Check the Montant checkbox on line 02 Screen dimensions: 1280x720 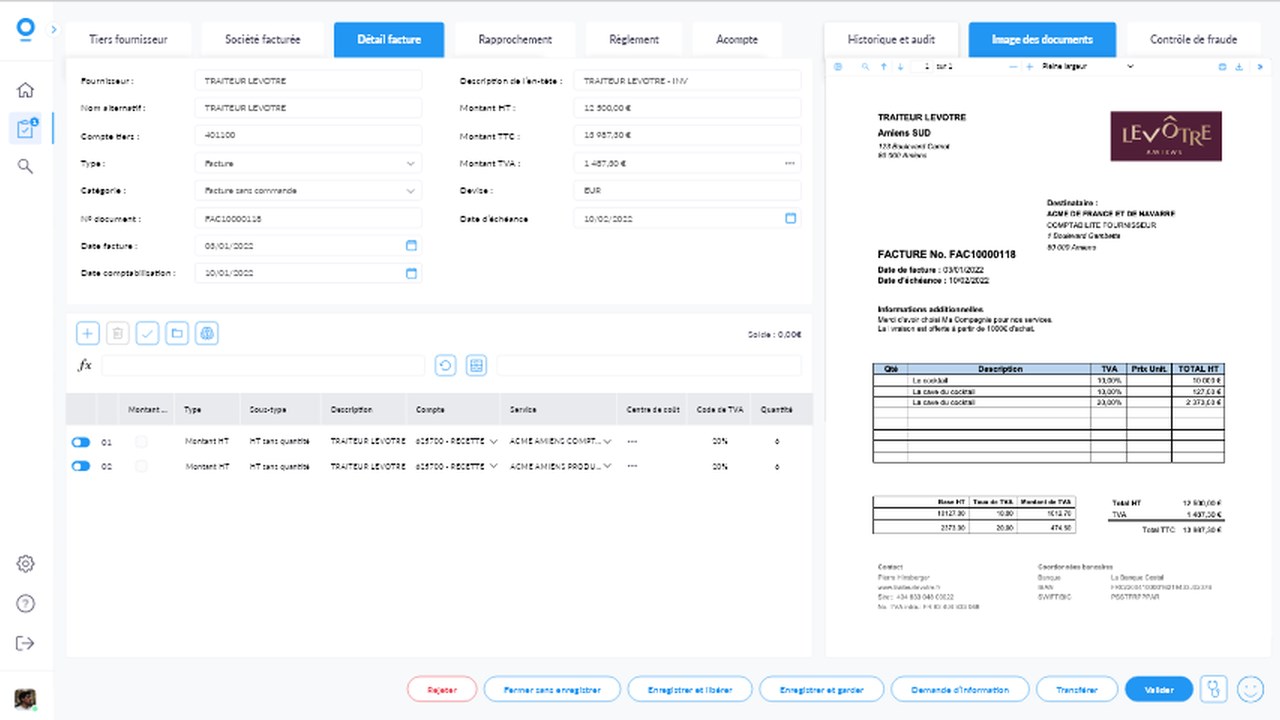click(141, 466)
